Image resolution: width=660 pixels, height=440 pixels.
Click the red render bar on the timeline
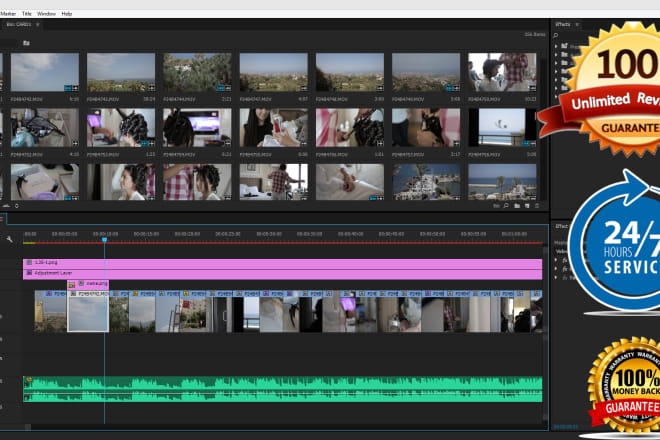[x=288, y=243]
